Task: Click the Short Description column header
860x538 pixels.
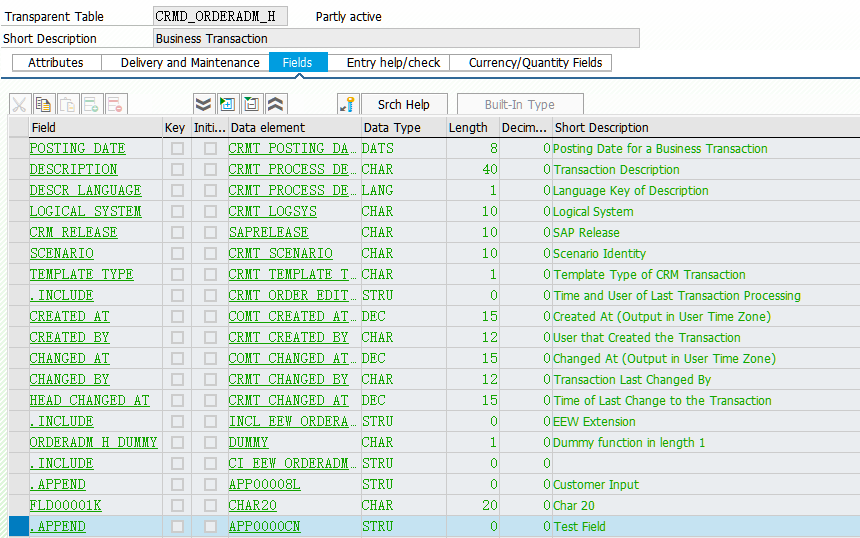Action: 601,127
